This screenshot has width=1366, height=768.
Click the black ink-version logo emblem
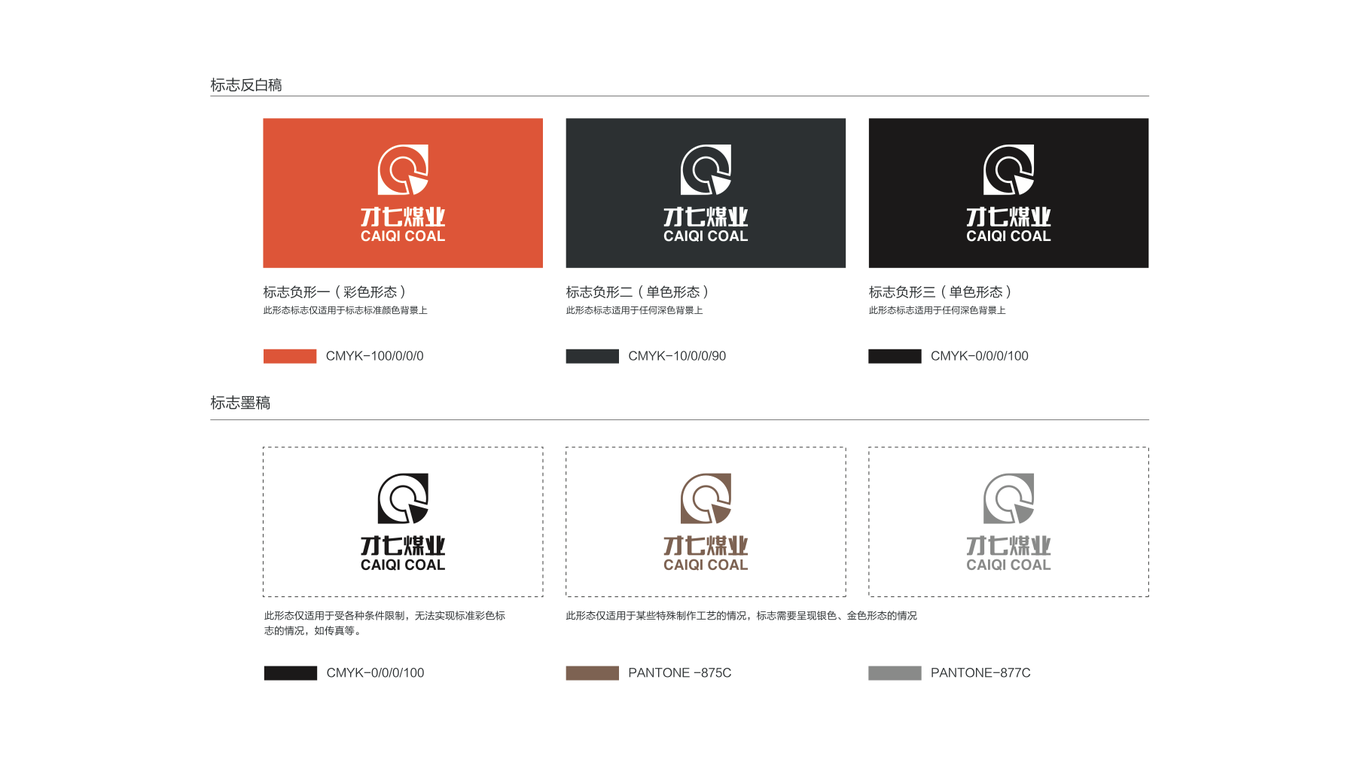coord(403,498)
